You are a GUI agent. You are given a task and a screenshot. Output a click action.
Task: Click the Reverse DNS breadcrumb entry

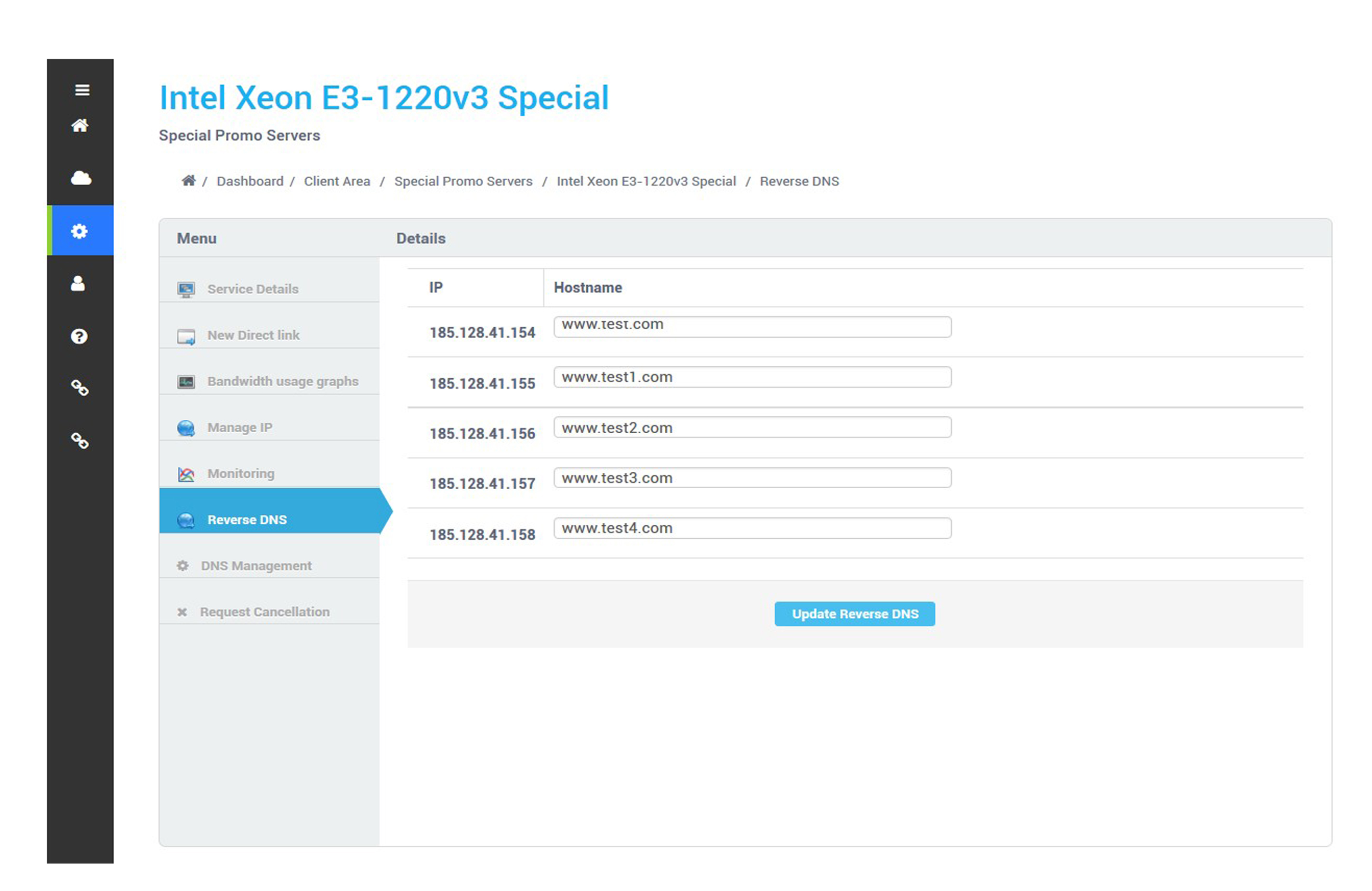click(800, 181)
